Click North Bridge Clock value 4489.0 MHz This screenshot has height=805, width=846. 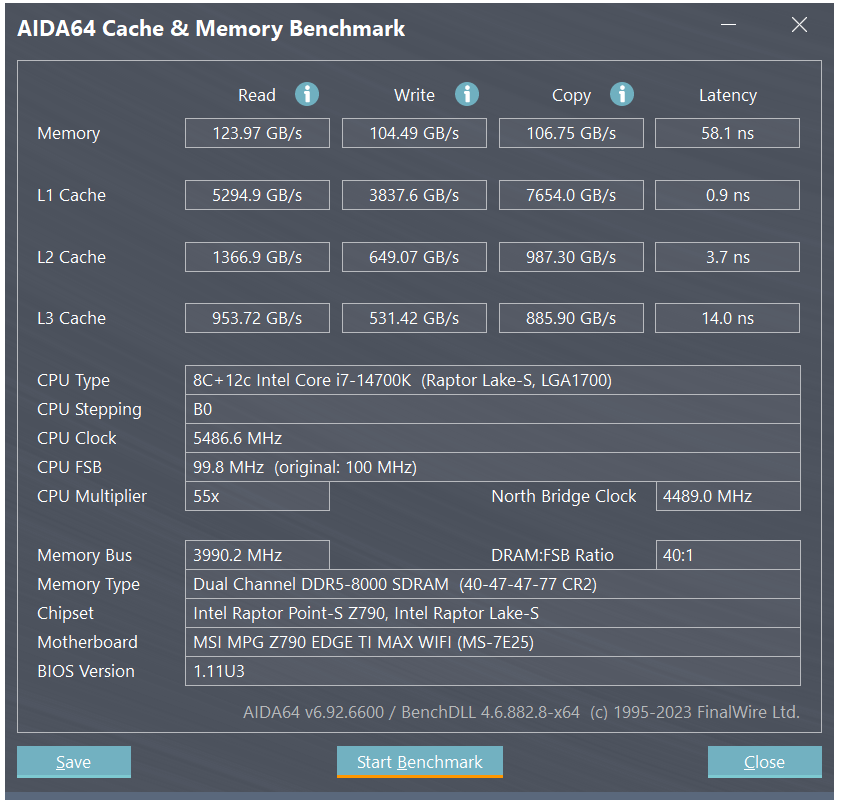728,496
